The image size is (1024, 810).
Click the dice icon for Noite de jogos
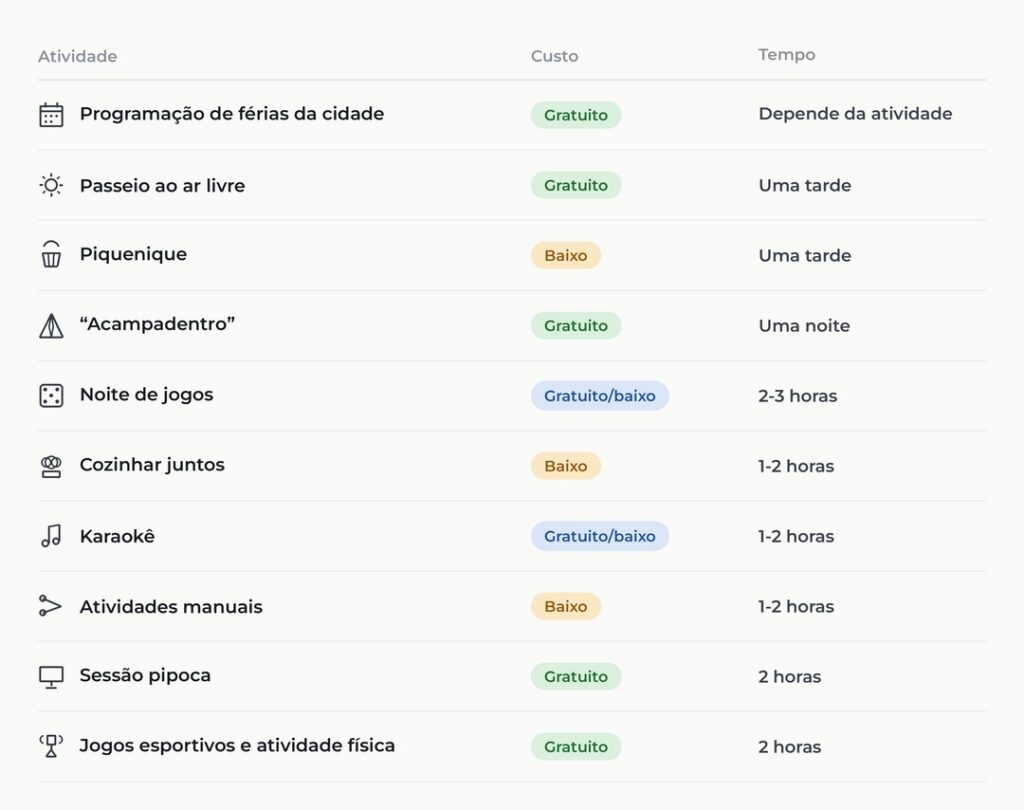tap(51, 395)
